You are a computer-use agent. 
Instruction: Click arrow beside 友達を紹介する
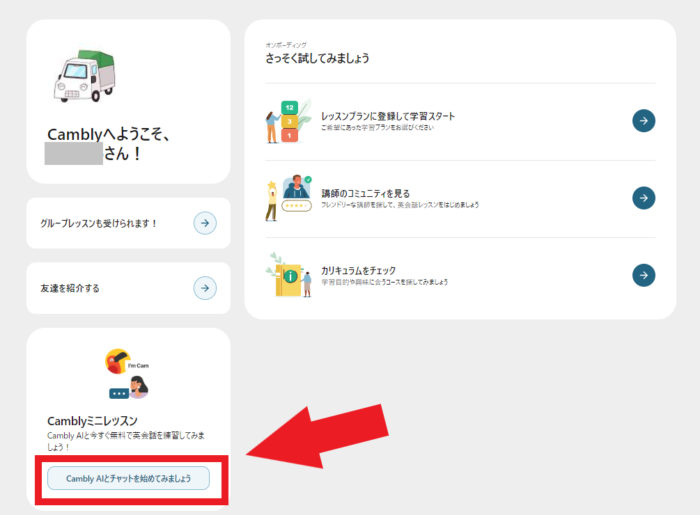205,288
